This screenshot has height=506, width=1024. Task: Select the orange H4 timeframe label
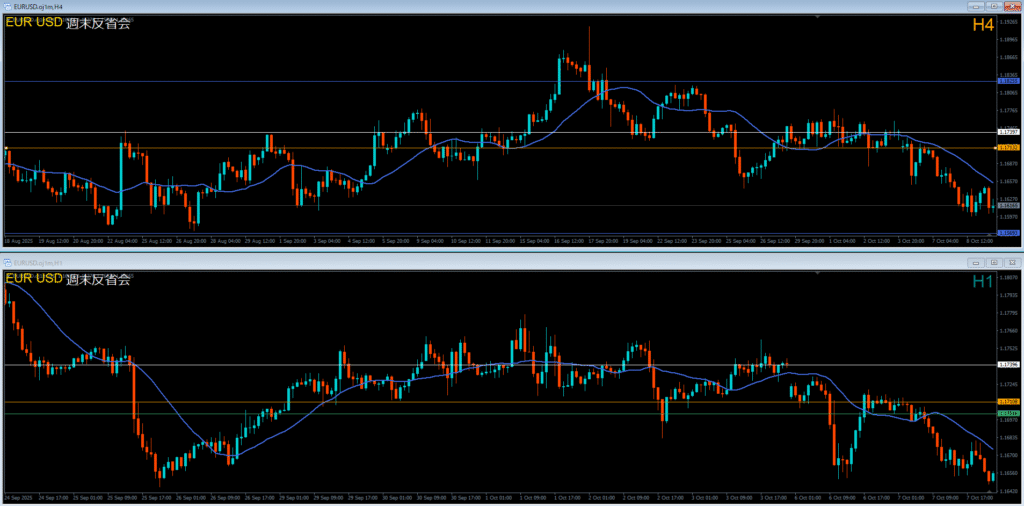click(982, 25)
